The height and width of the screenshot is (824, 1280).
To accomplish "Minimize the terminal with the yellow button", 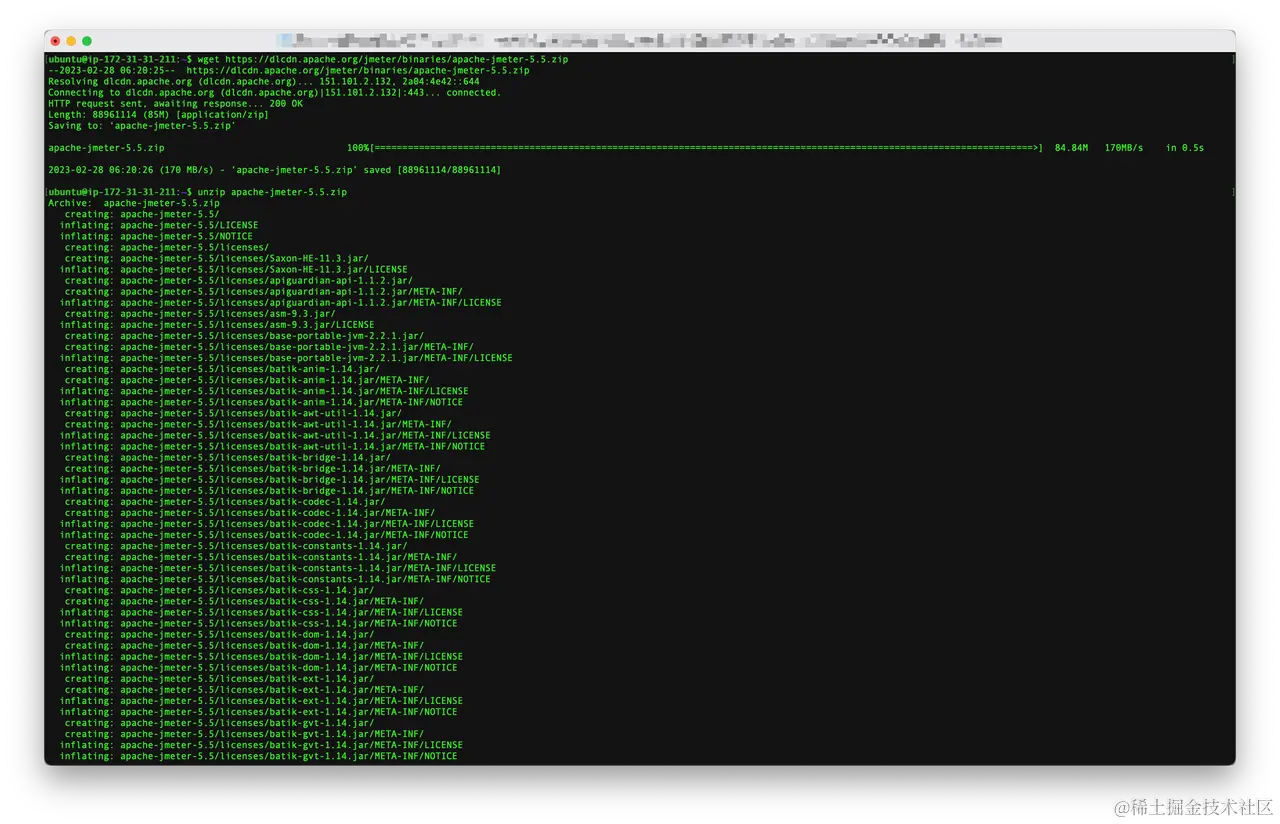I will [x=71, y=41].
